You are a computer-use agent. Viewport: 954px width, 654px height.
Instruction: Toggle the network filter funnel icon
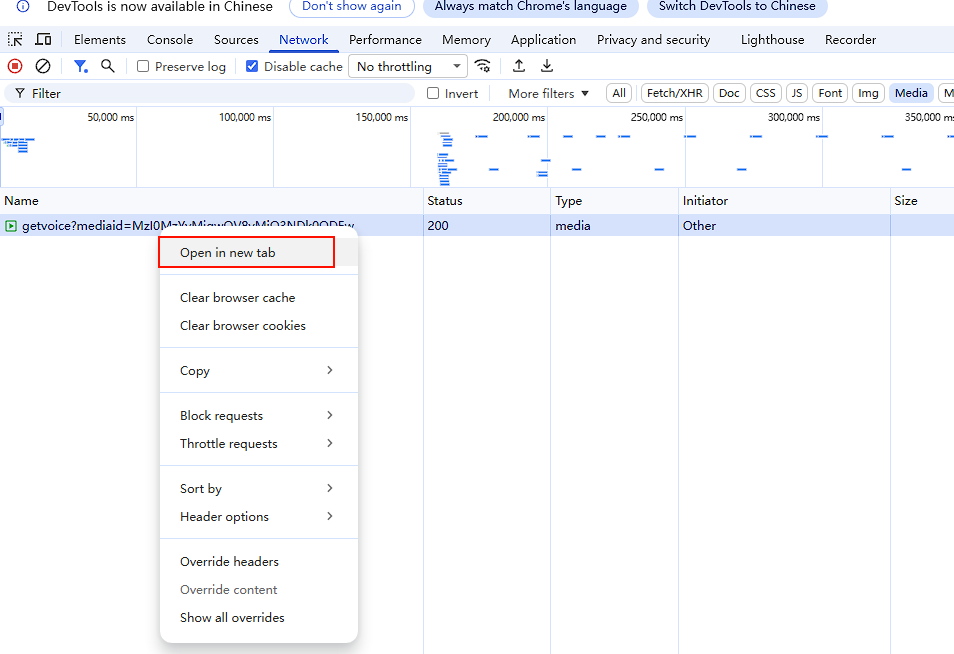tap(81, 66)
